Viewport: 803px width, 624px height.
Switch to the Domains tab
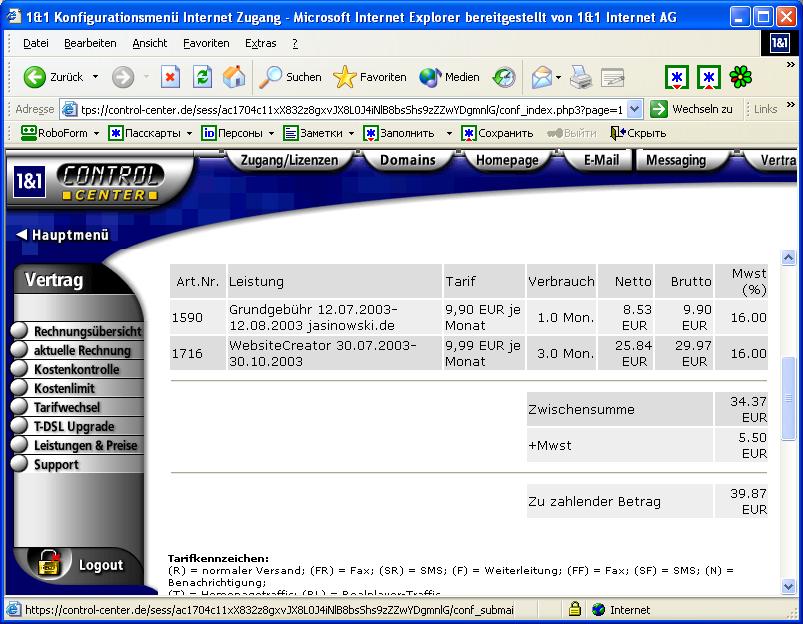[x=408, y=160]
